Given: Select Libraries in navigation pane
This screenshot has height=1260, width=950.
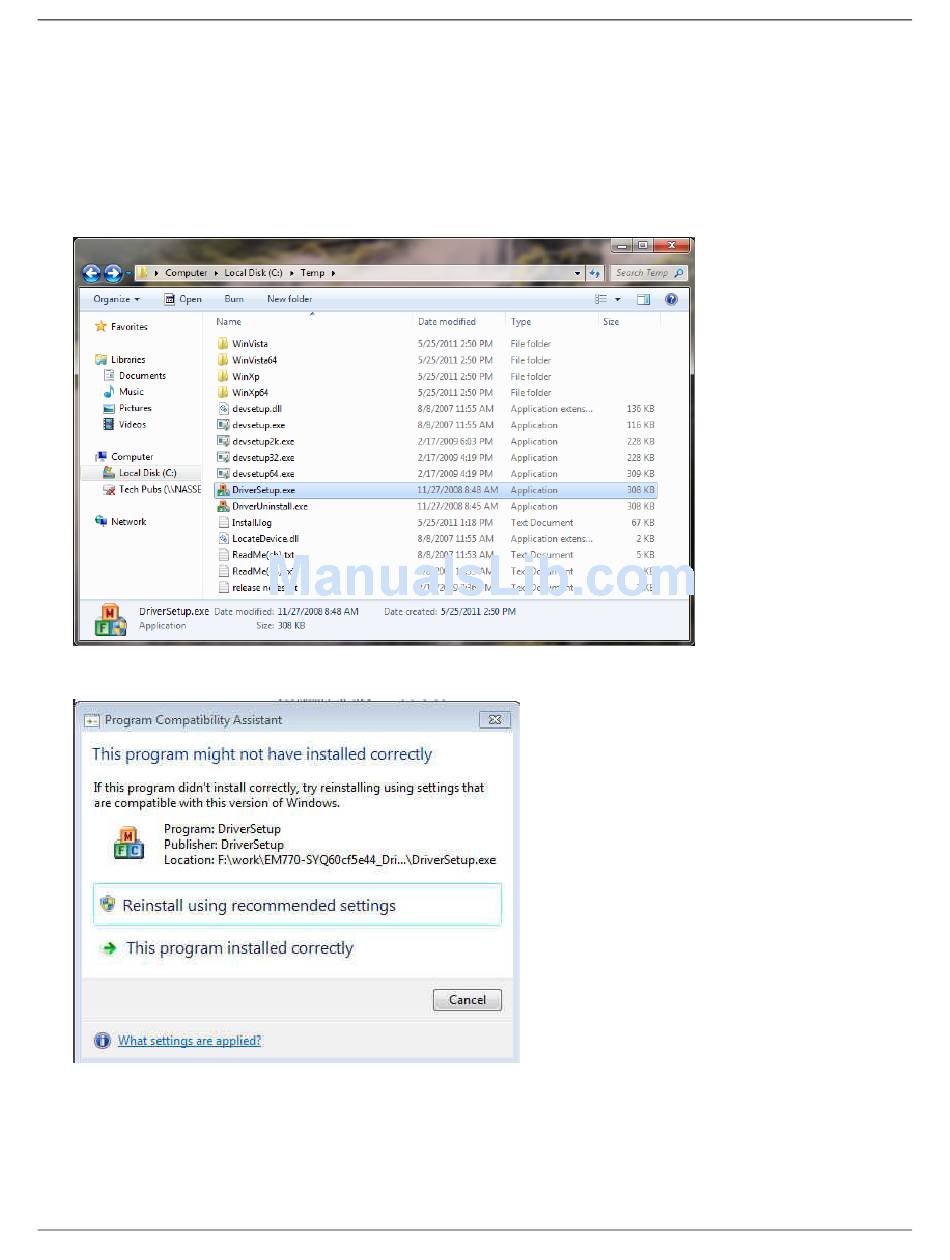Looking at the screenshot, I should point(120,360).
